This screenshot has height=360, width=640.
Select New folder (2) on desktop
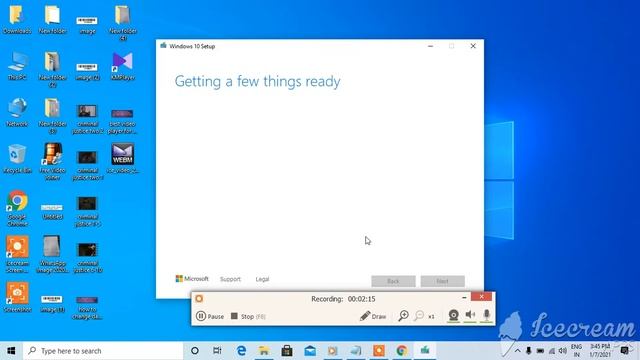coord(52,69)
